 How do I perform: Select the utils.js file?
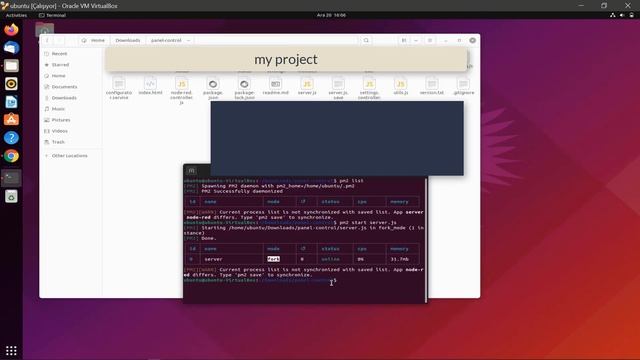[400, 86]
